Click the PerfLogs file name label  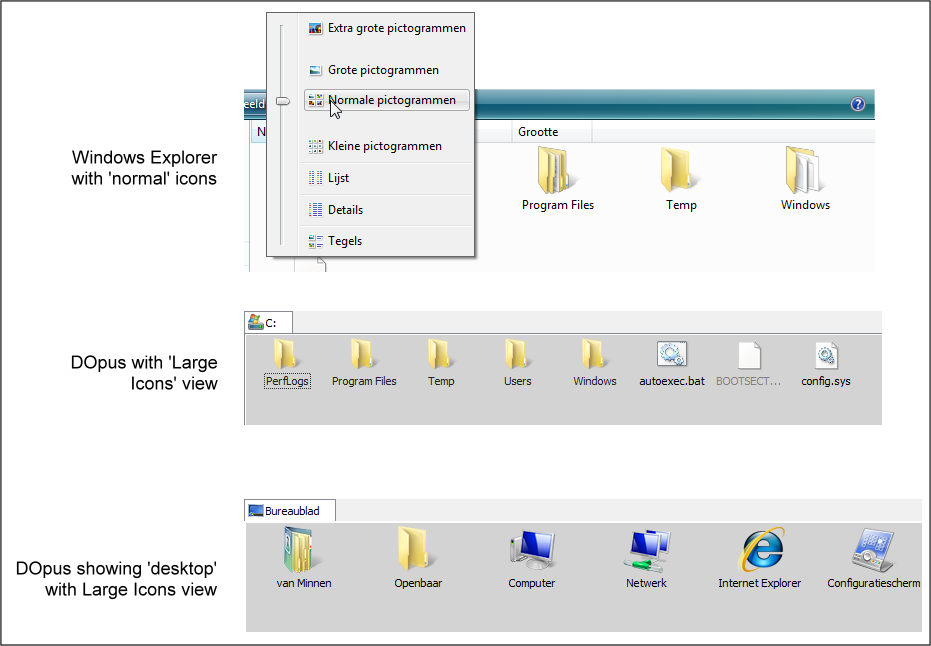tap(287, 381)
